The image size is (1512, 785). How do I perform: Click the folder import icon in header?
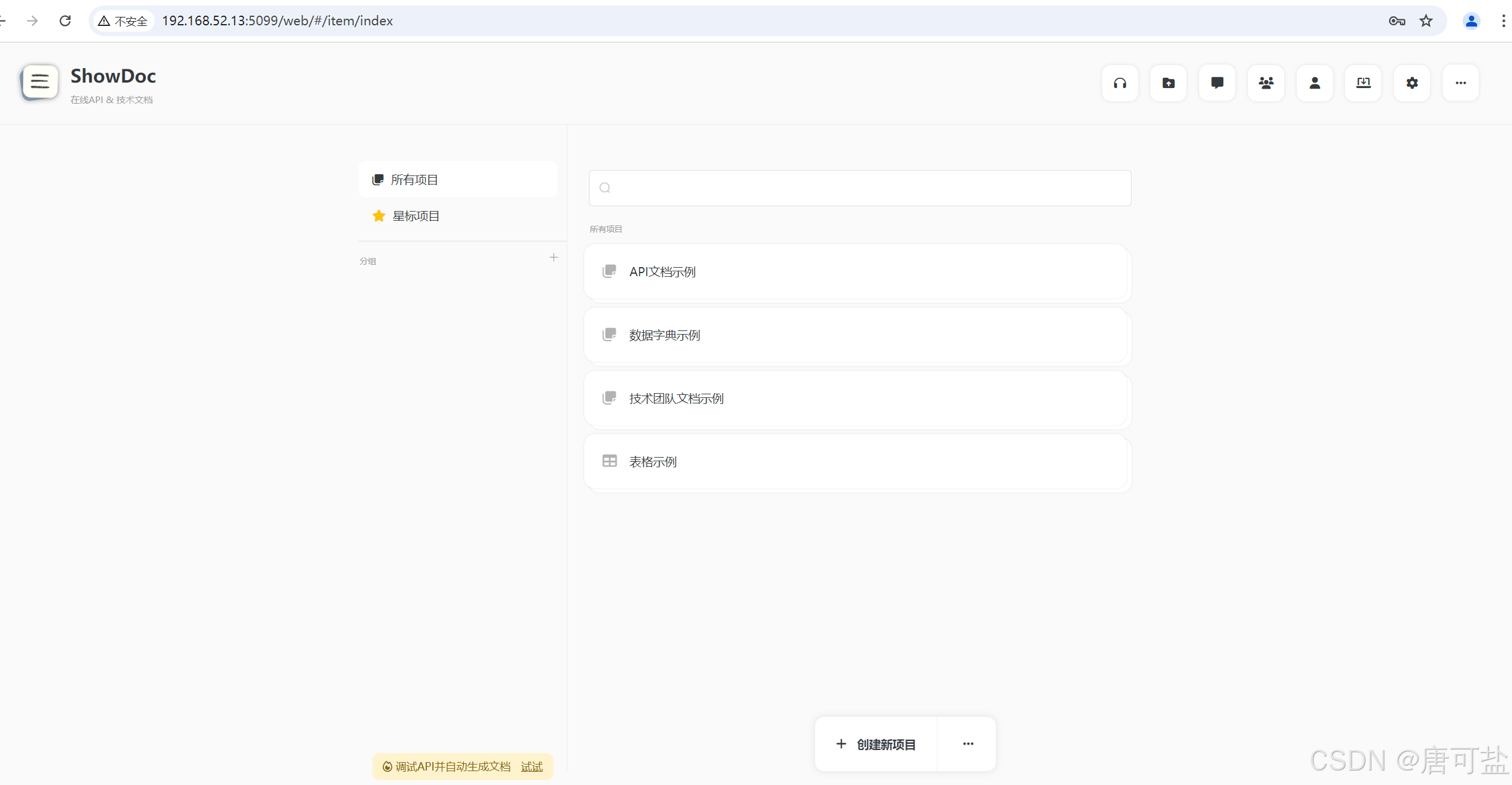1168,83
